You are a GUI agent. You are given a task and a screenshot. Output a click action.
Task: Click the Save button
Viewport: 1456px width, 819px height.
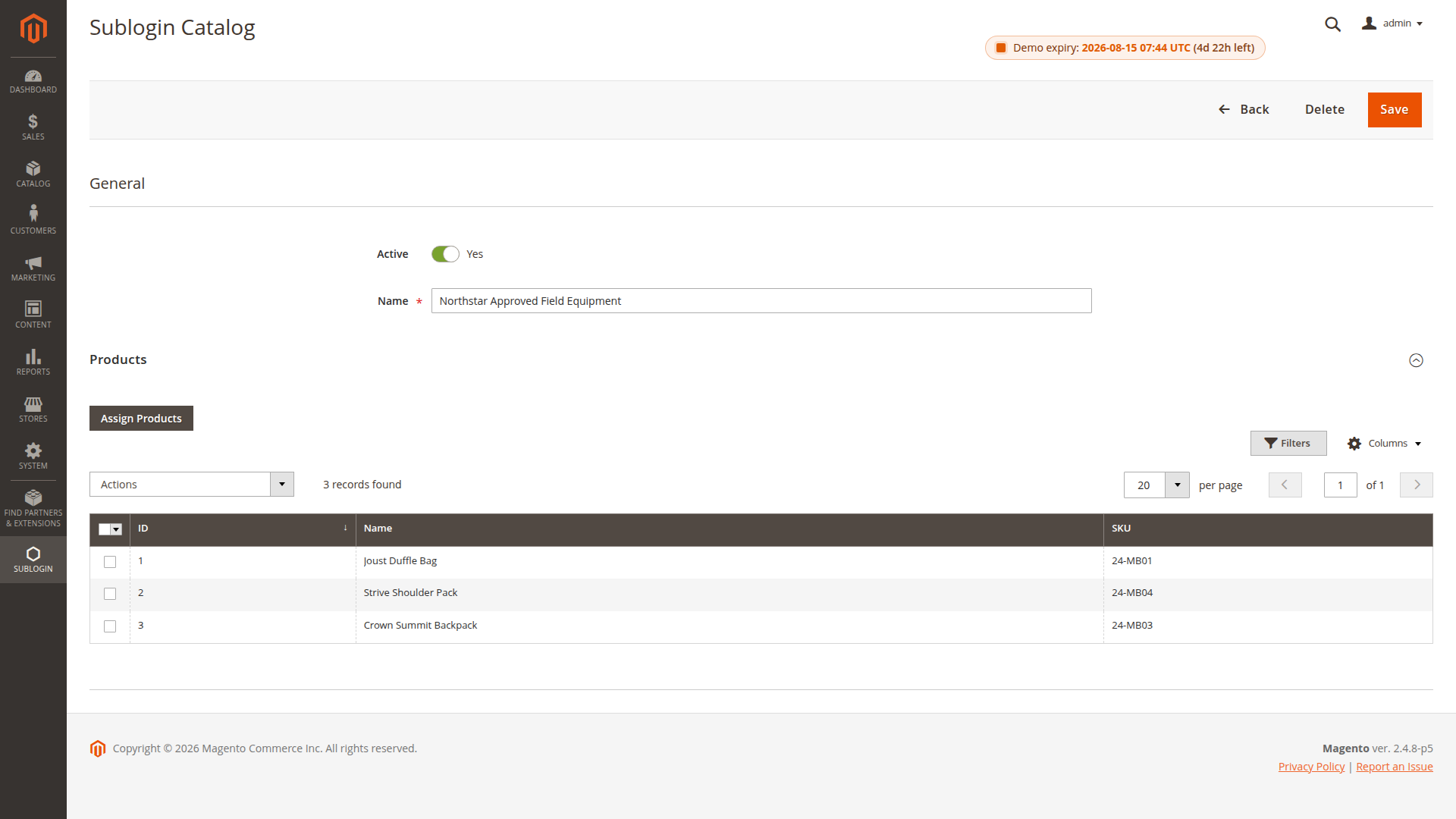(x=1394, y=110)
